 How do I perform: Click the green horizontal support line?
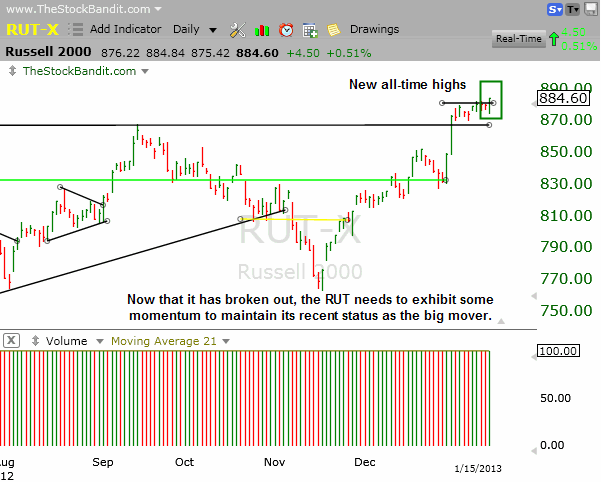click(200, 180)
